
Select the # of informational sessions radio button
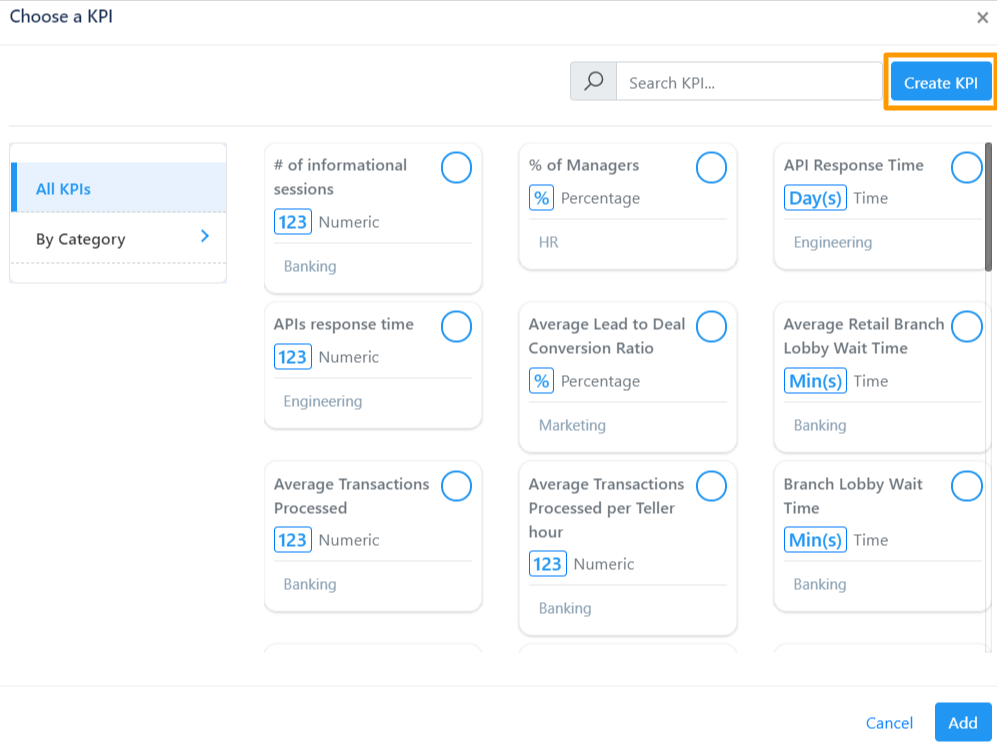click(456, 167)
